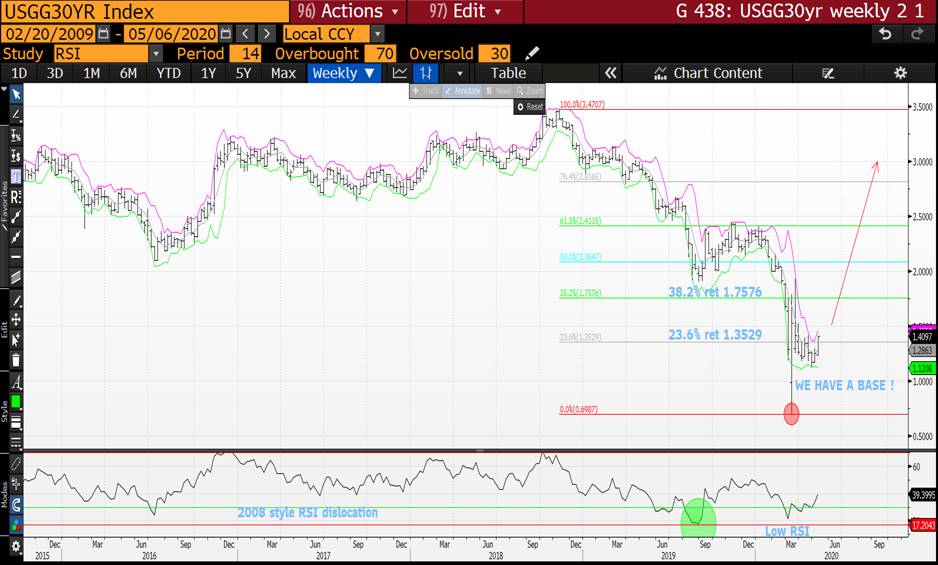Click the "WE HAVE A BASE !" annotation
This screenshot has height=565, width=938.
[x=845, y=385]
